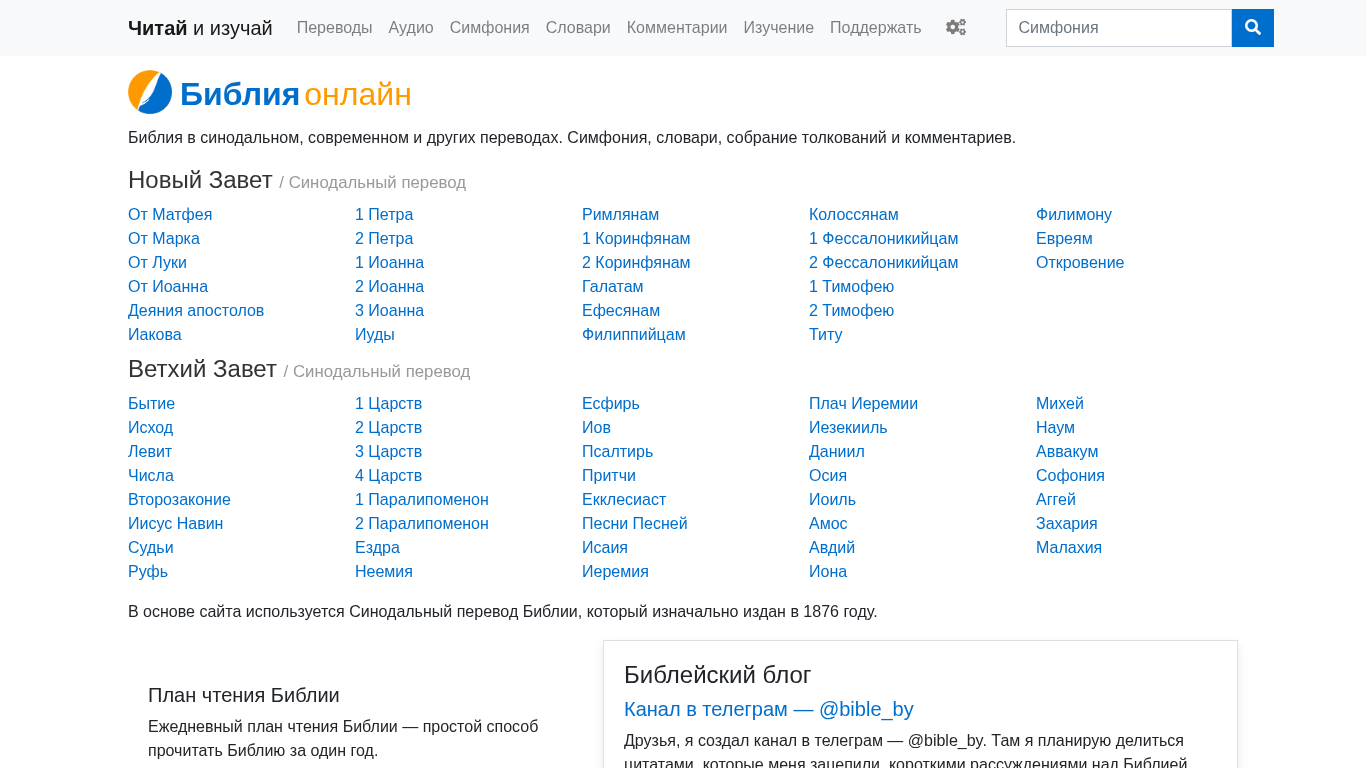Go to Симфония in the navbar
1366x768 pixels.
click(490, 28)
